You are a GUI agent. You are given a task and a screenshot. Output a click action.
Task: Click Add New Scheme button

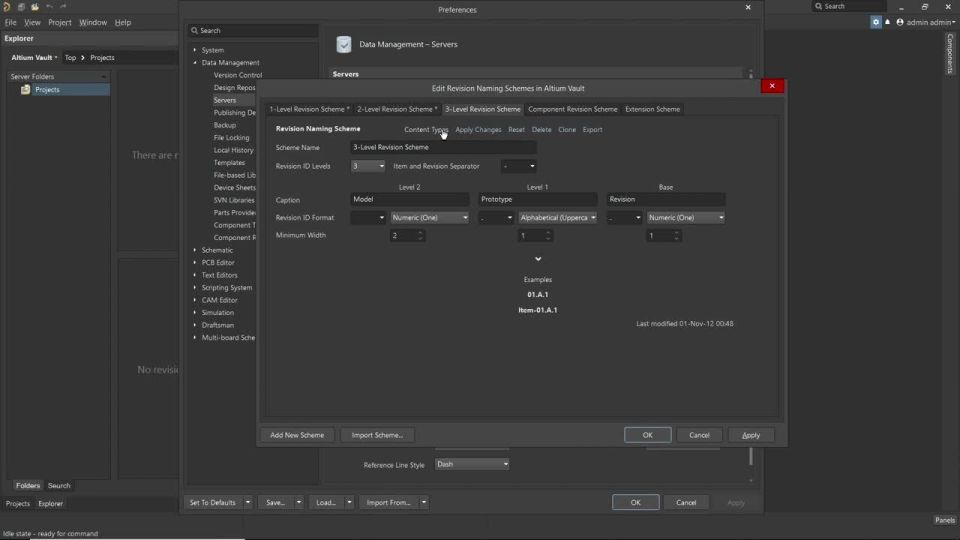(297, 435)
